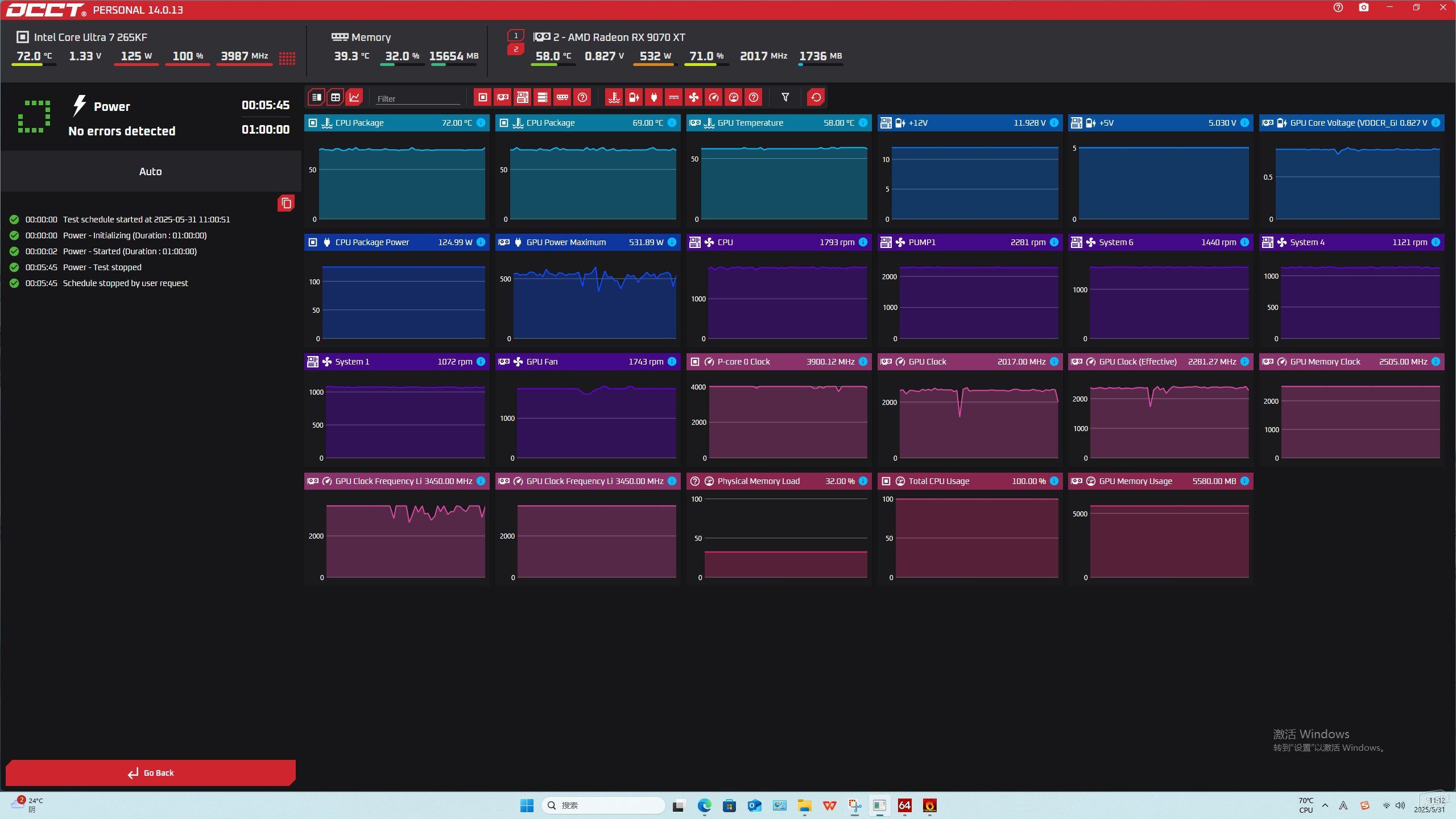The width and height of the screenshot is (1456, 819).
Task: Toggle the storage device sensor filter
Action: [543, 97]
